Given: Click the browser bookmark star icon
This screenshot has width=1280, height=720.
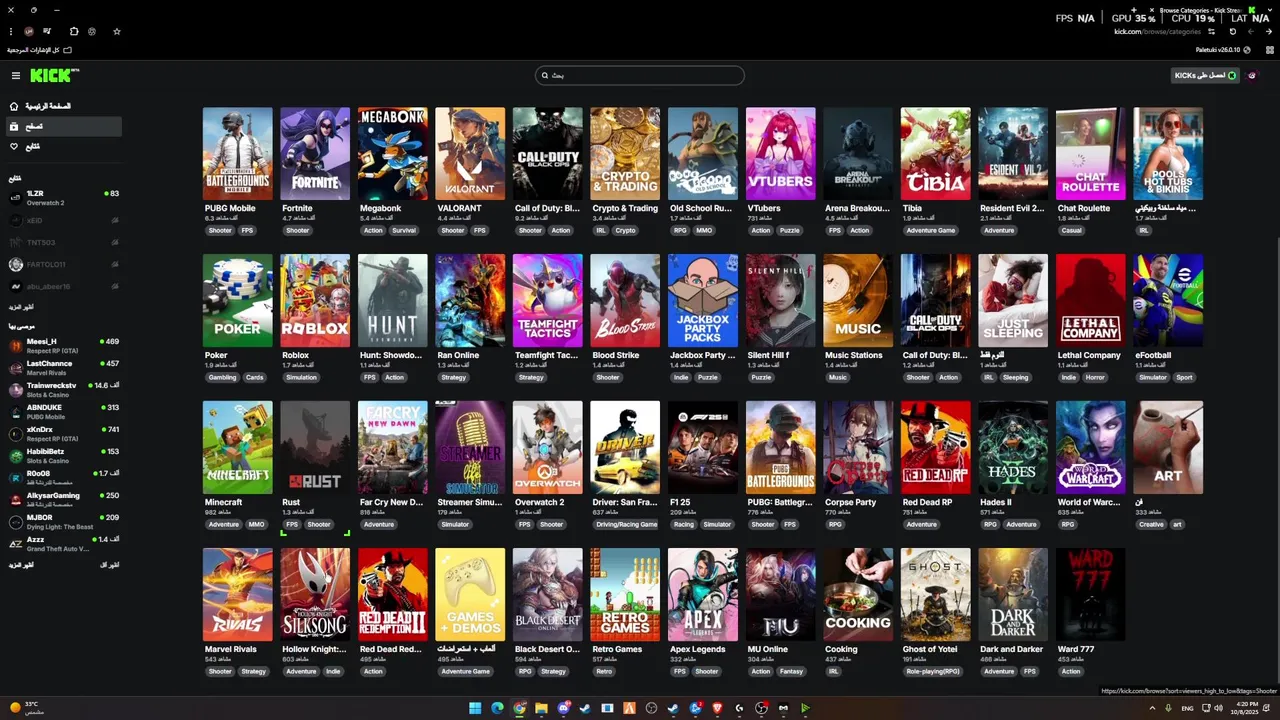Looking at the screenshot, I should click(x=117, y=31).
